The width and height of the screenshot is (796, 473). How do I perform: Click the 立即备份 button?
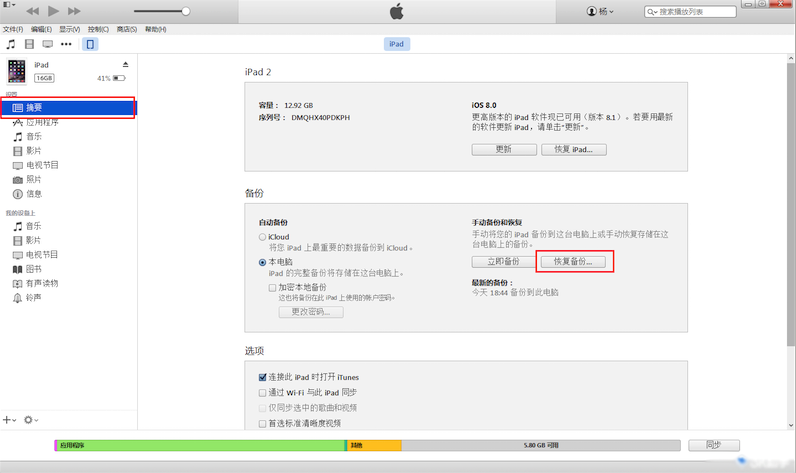click(x=504, y=262)
